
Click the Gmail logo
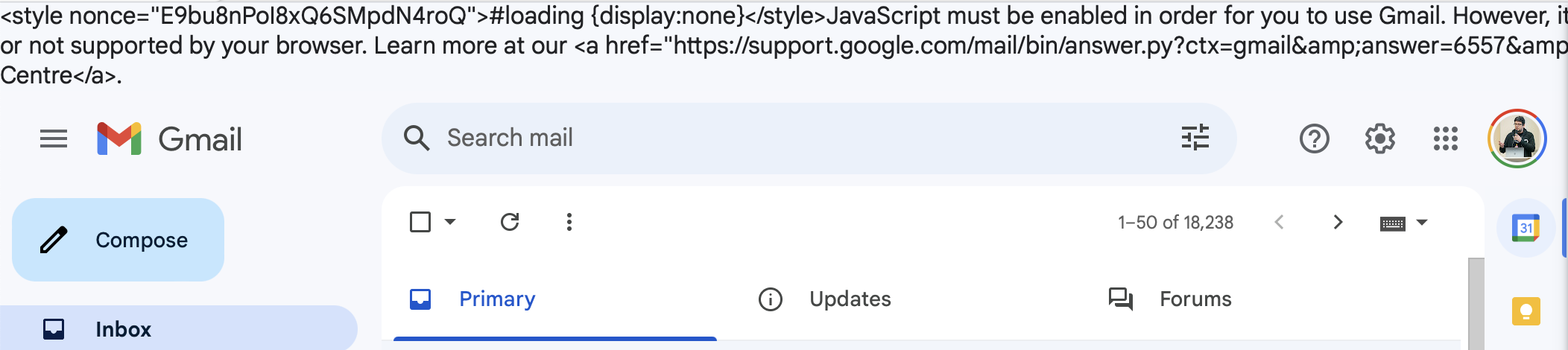[x=170, y=139]
